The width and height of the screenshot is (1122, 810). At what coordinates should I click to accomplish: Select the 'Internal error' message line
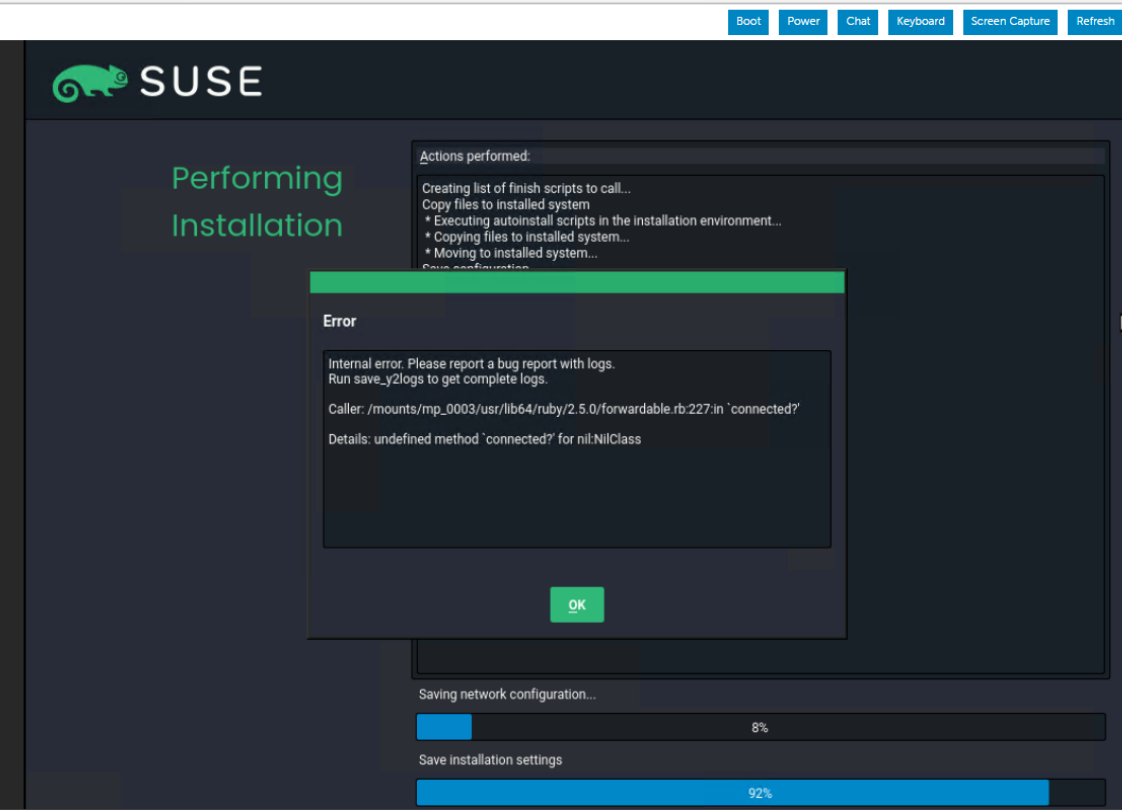[472, 363]
